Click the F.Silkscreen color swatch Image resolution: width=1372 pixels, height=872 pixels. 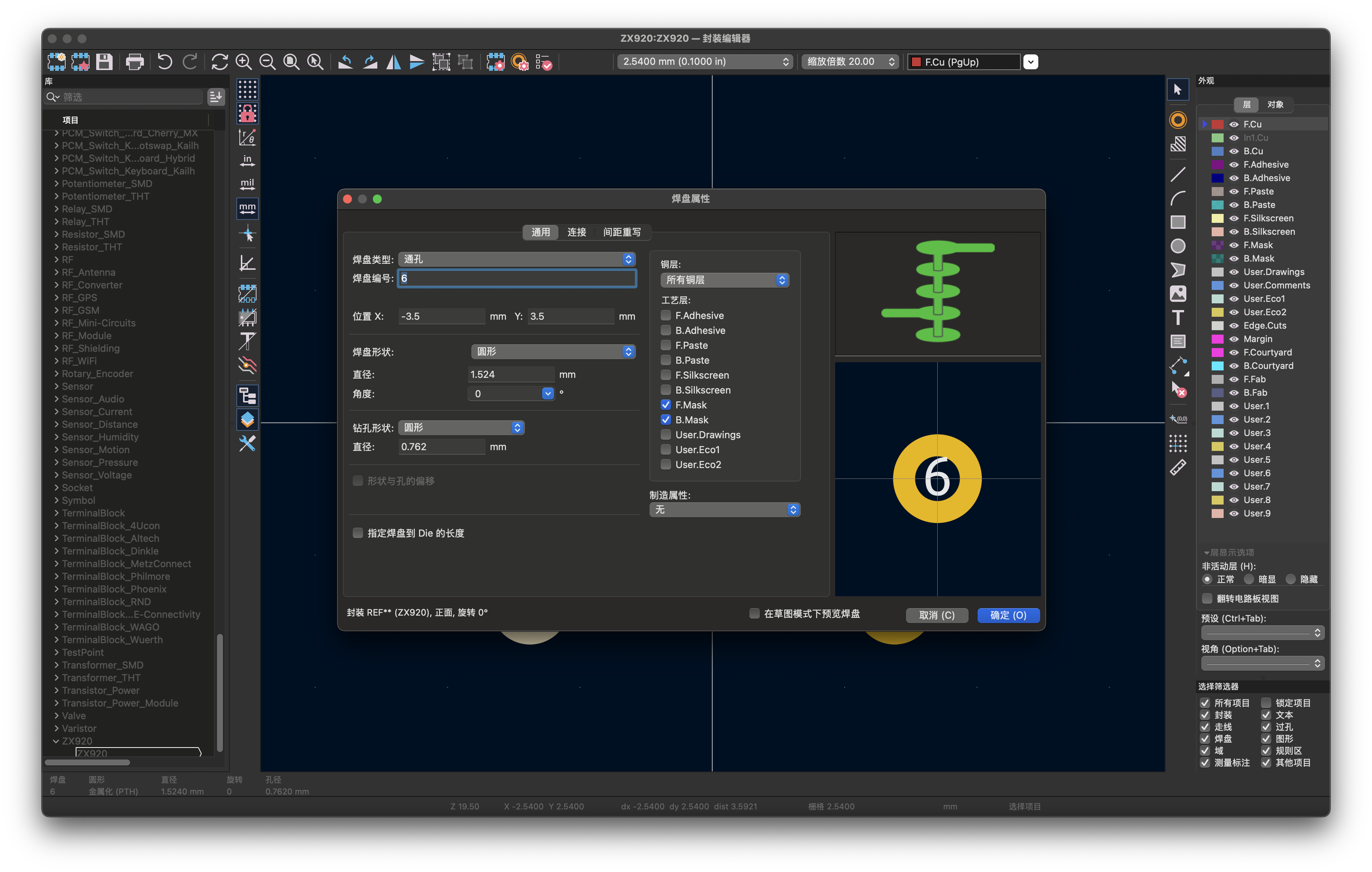pos(1217,218)
